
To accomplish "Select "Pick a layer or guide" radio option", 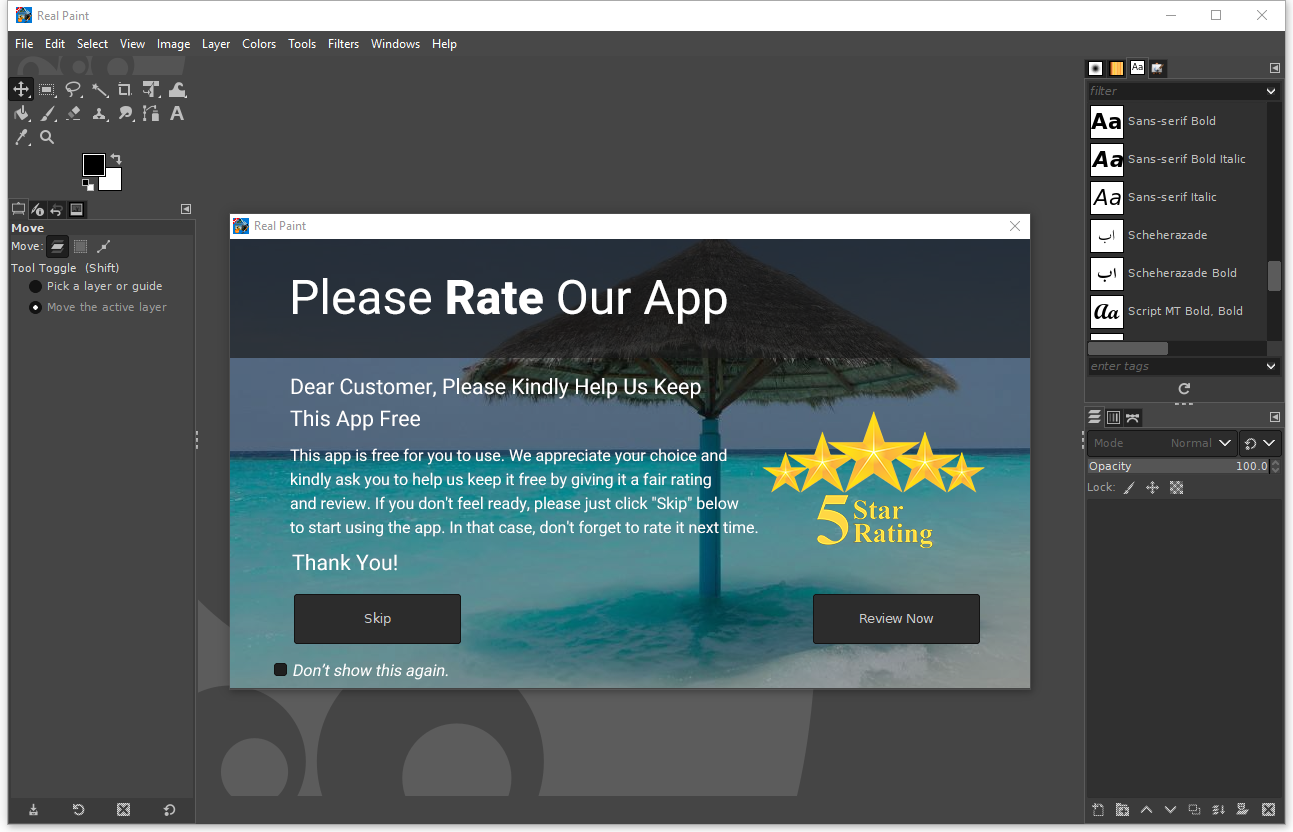I will click(36, 286).
